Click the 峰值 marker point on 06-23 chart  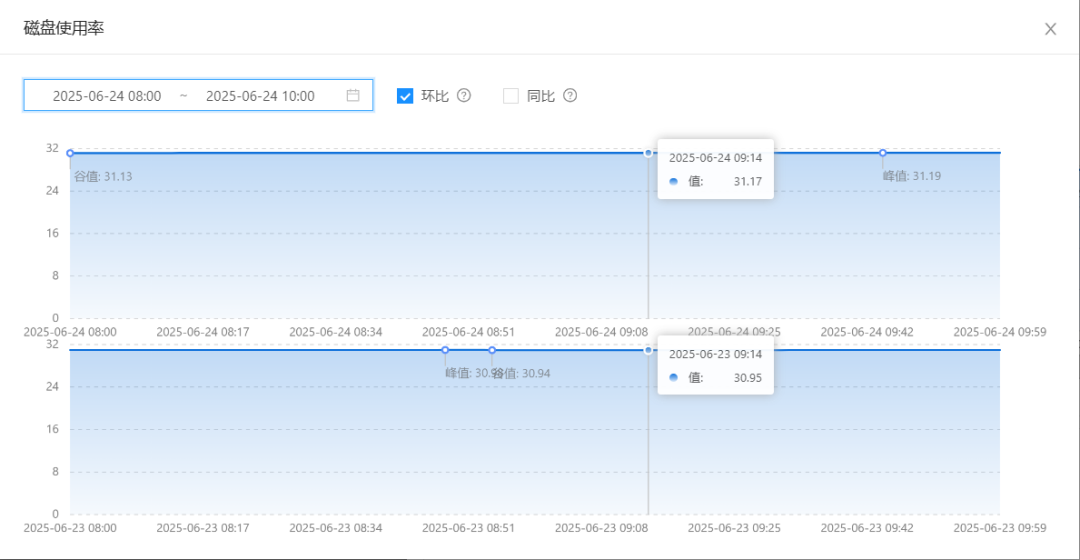click(x=445, y=350)
